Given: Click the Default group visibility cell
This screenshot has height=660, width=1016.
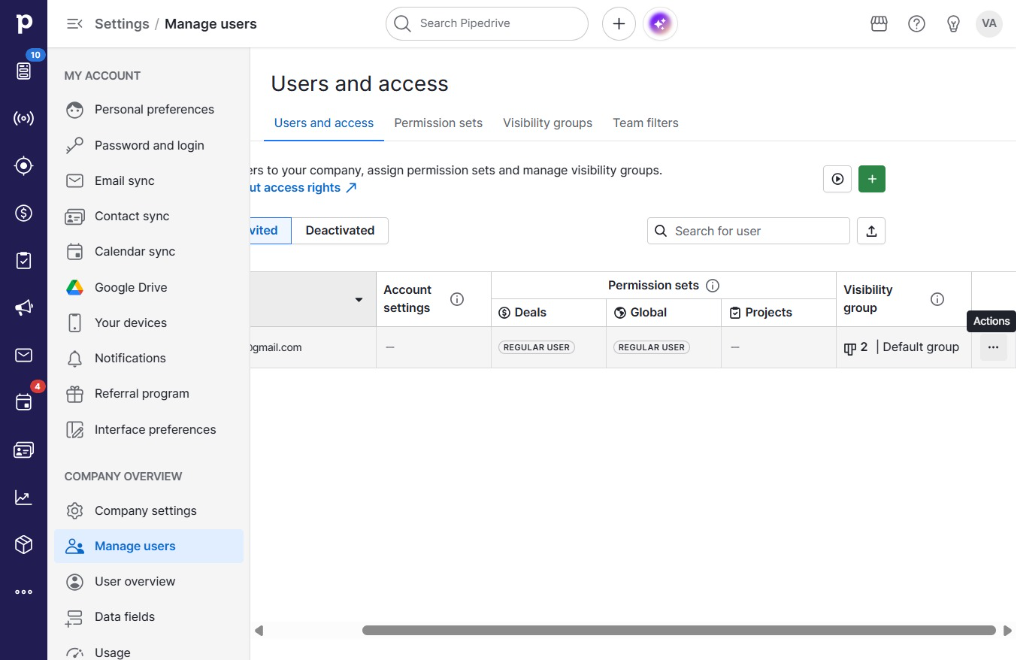Looking at the screenshot, I should click(904, 348).
